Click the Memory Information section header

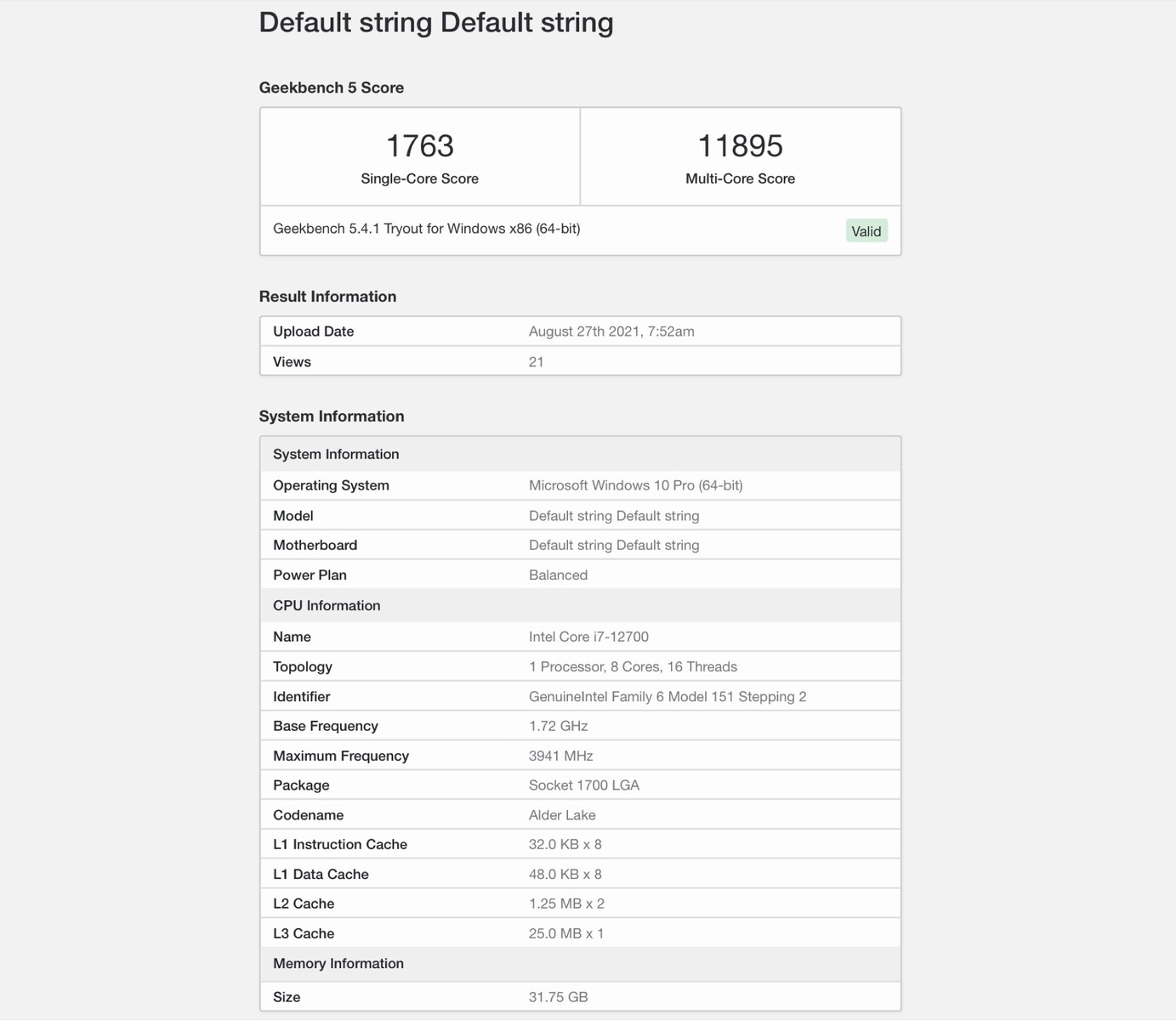click(x=338, y=963)
